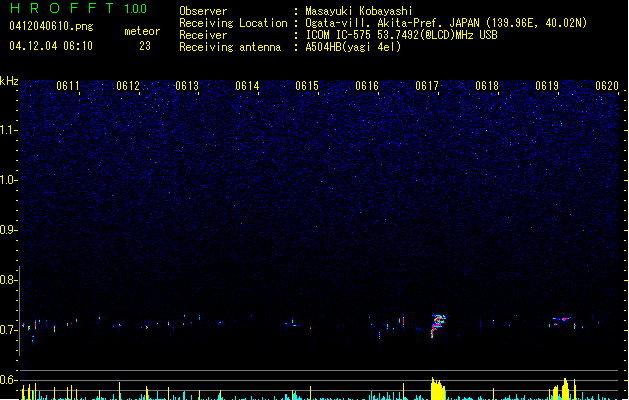This screenshot has height=400, width=629.
Task: Click the 0.7 kHz axis label
Action: (x=8, y=330)
